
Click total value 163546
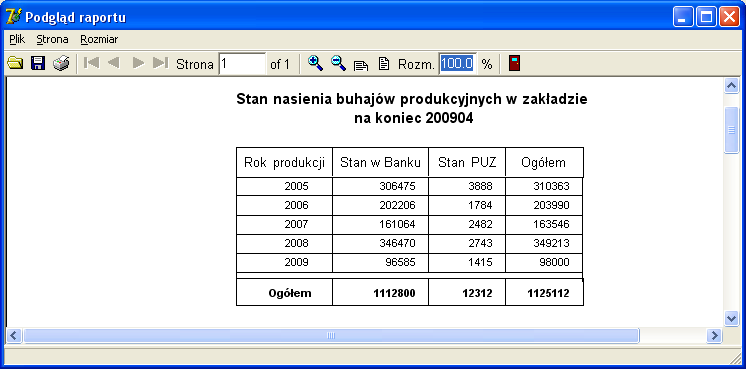pos(551,224)
